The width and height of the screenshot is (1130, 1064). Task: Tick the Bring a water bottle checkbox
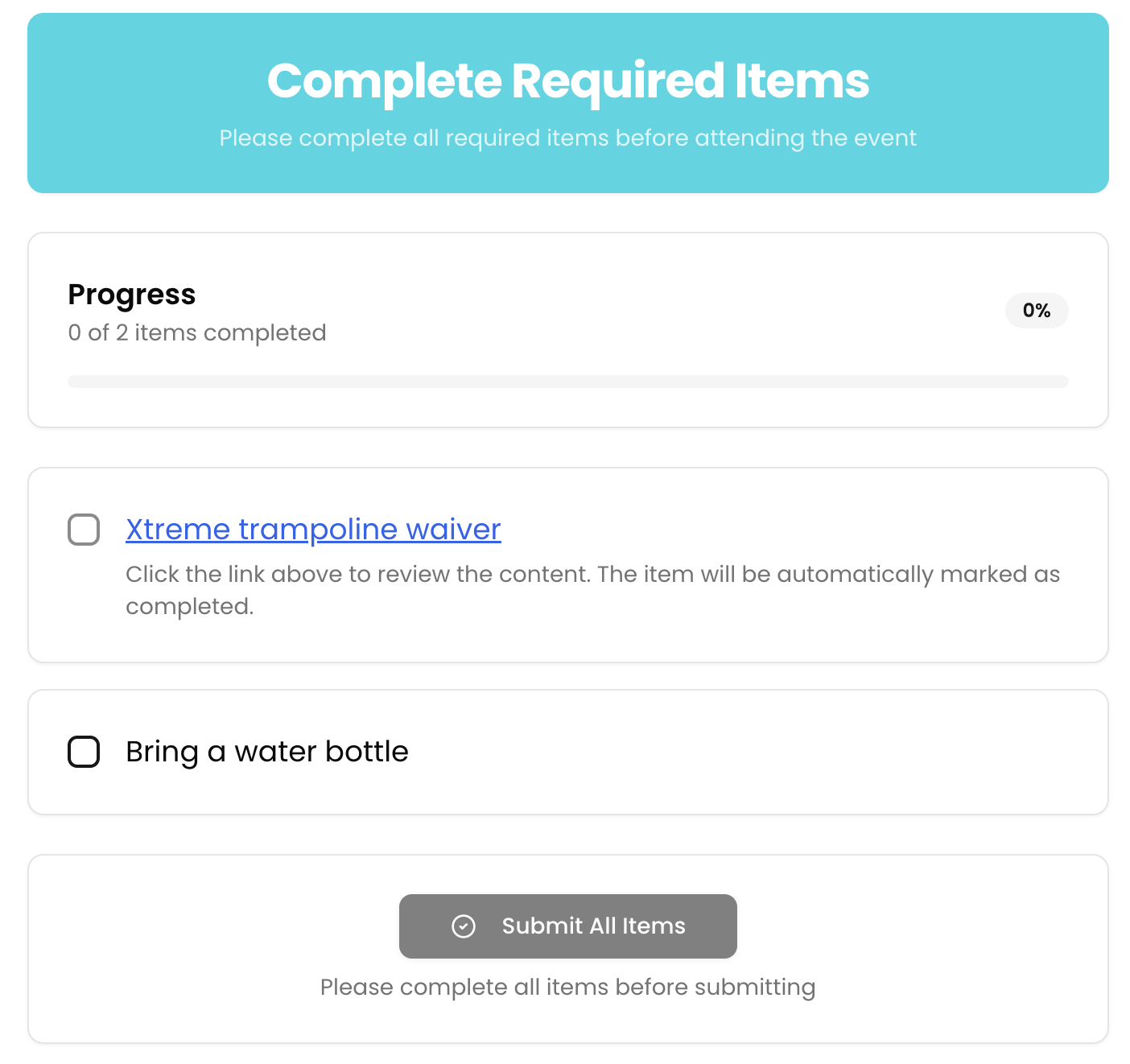coord(84,752)
